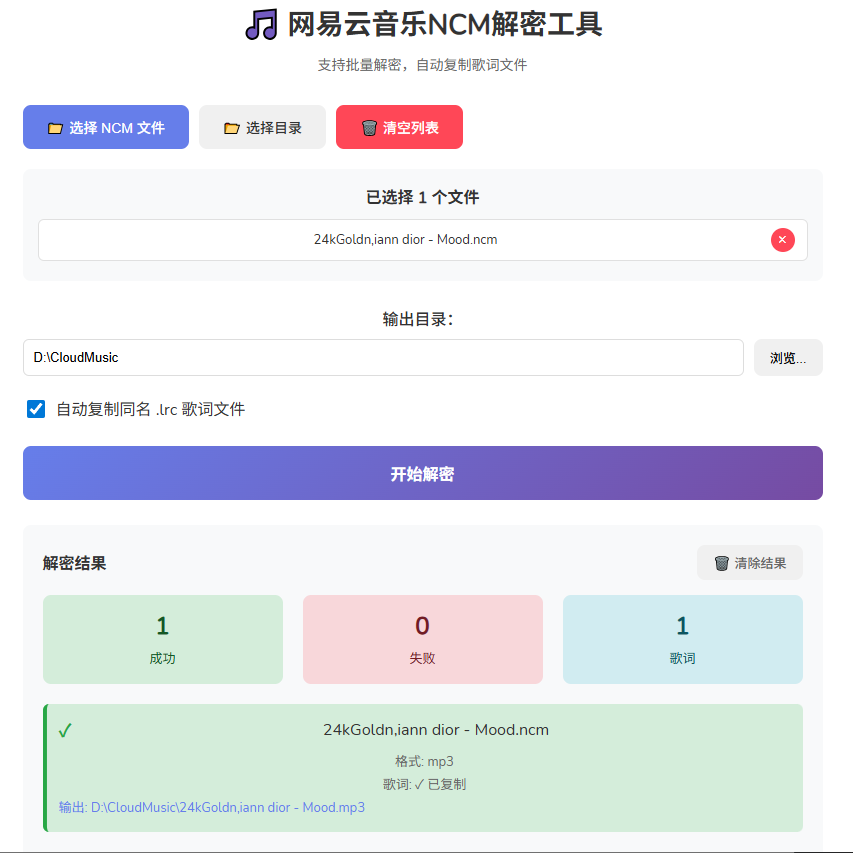This screenshot has height=853, width=853.
Task: Start decryption with 开始解密 button
Action: pos(423,473)
